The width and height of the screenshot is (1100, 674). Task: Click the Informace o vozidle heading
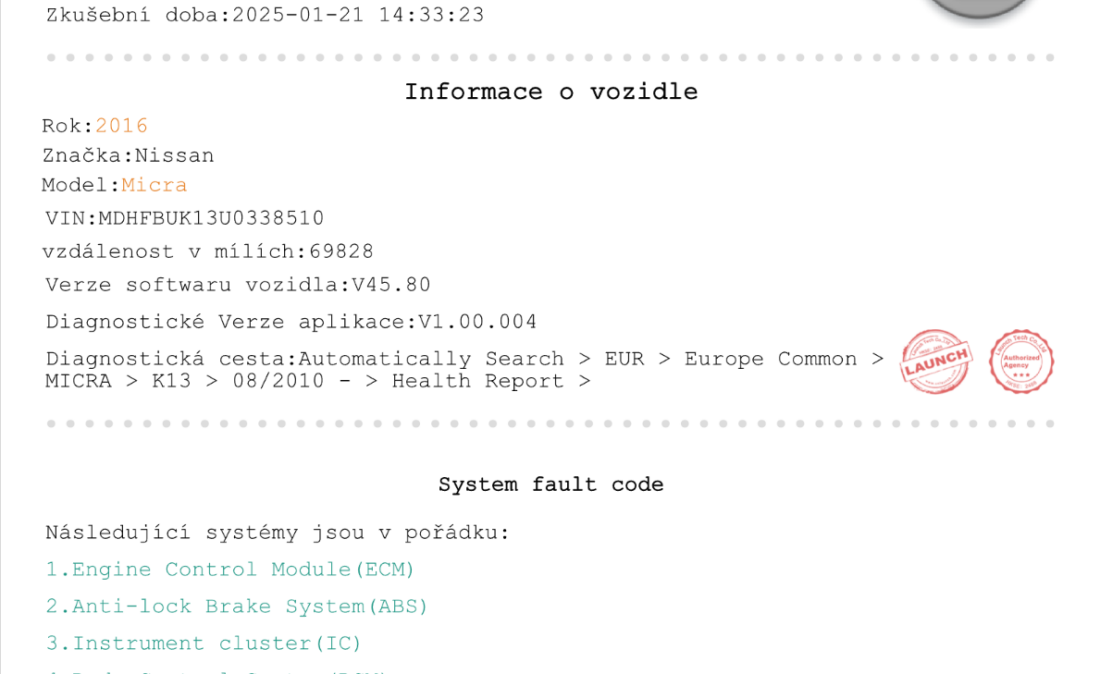point(551,92)
